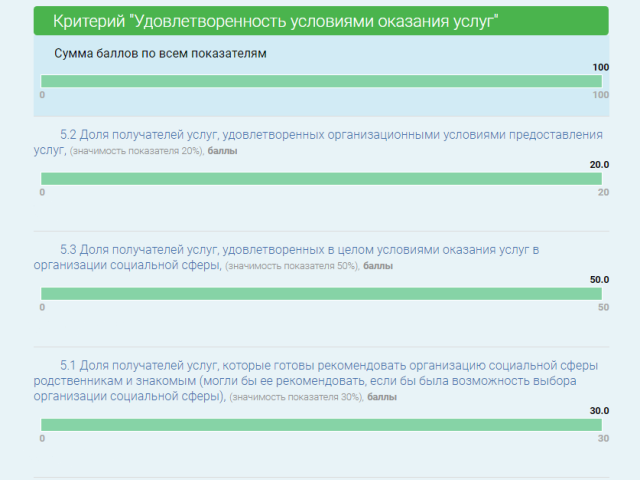Click the value 20.0 above the 5.2 bar

[x=599, y=165]
